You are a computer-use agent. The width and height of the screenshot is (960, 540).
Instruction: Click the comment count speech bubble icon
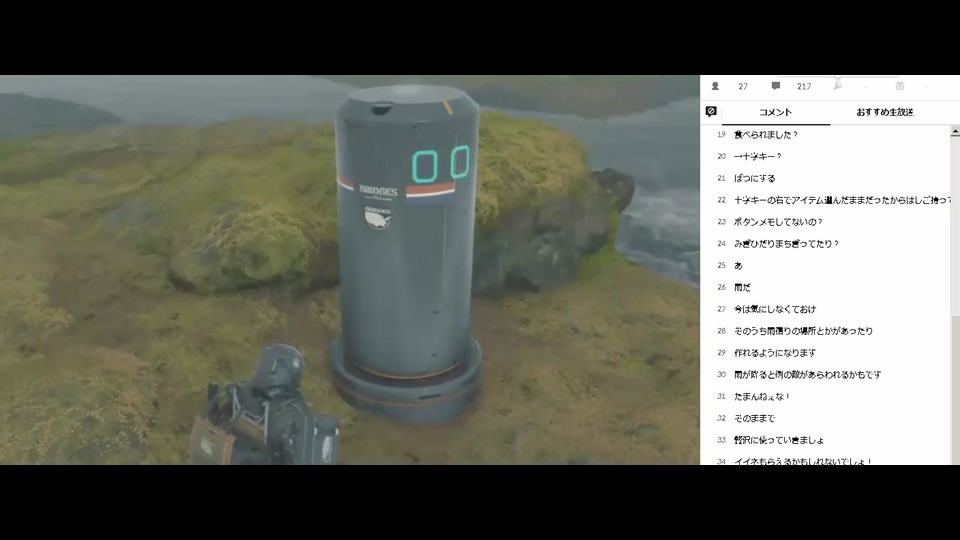pyautogui.click(x=776, y=86)
